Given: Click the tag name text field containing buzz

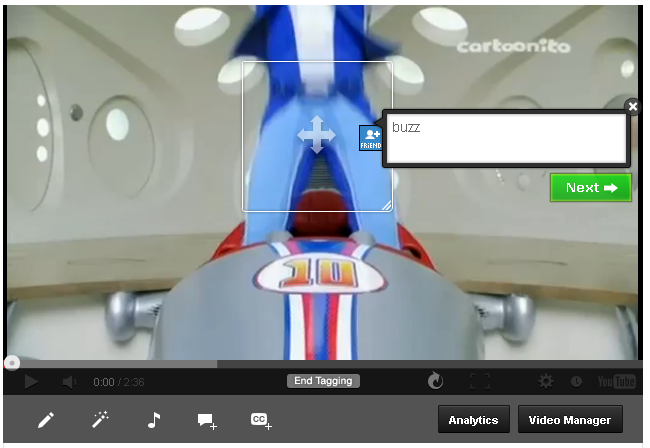Looking at the screenshot, I should pos(505,138).
